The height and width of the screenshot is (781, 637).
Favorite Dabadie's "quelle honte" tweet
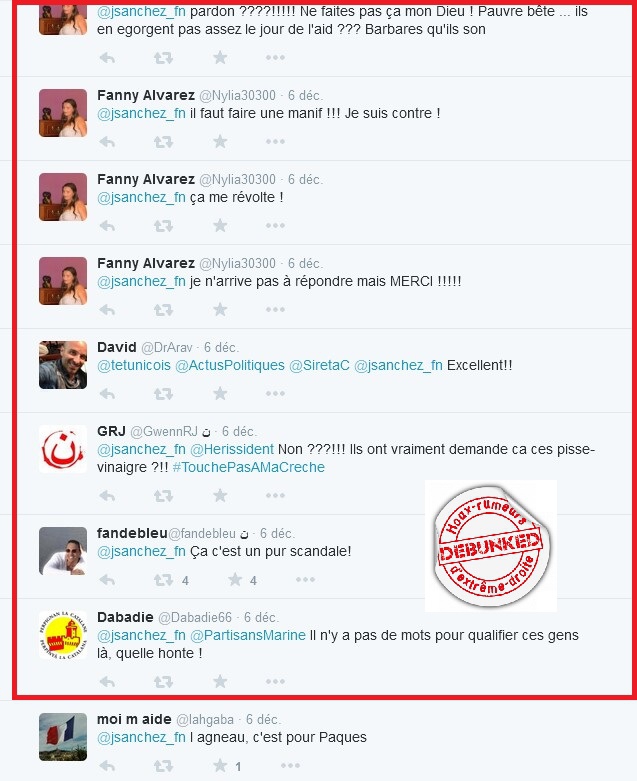tap(220, 681)
